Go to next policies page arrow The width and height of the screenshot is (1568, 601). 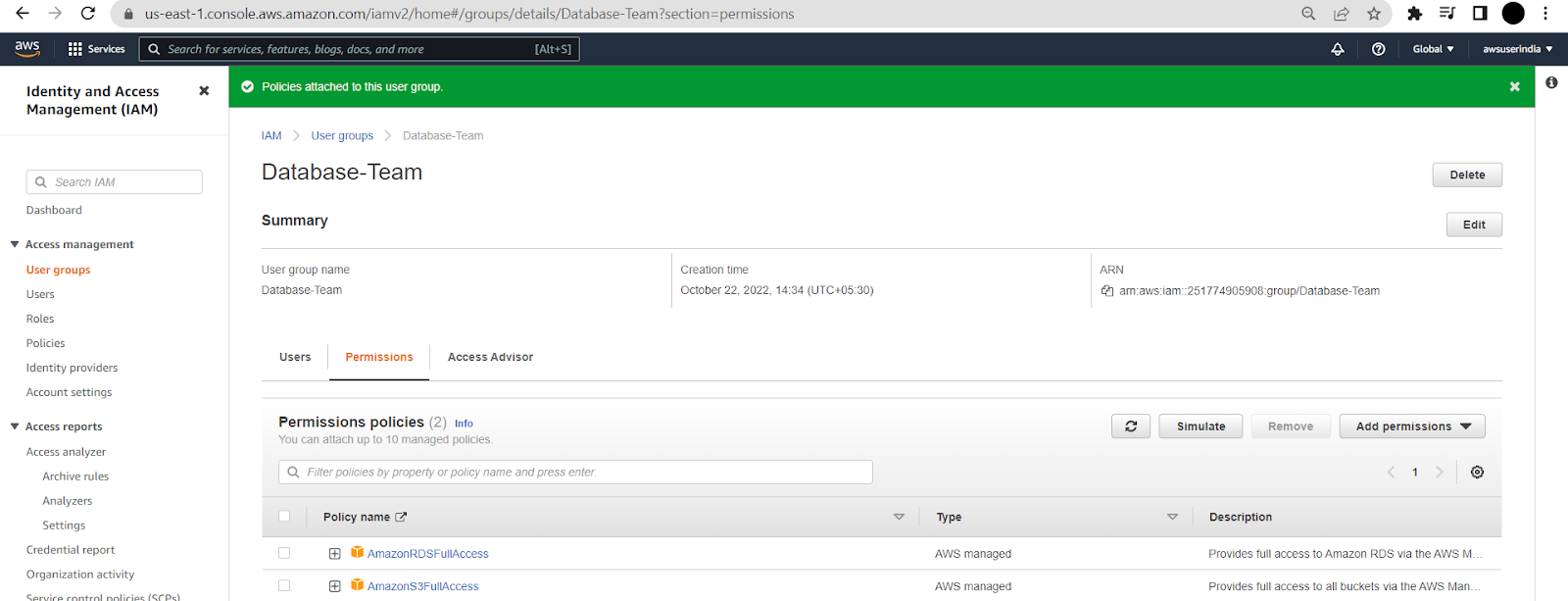[1440, 473]
